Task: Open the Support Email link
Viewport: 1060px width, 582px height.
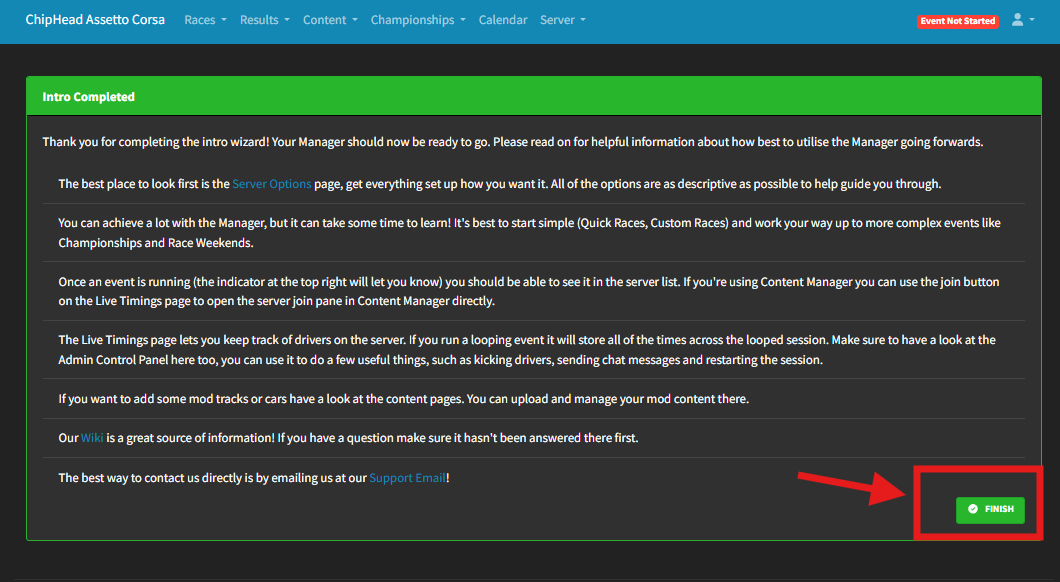Action: (408, 478)
